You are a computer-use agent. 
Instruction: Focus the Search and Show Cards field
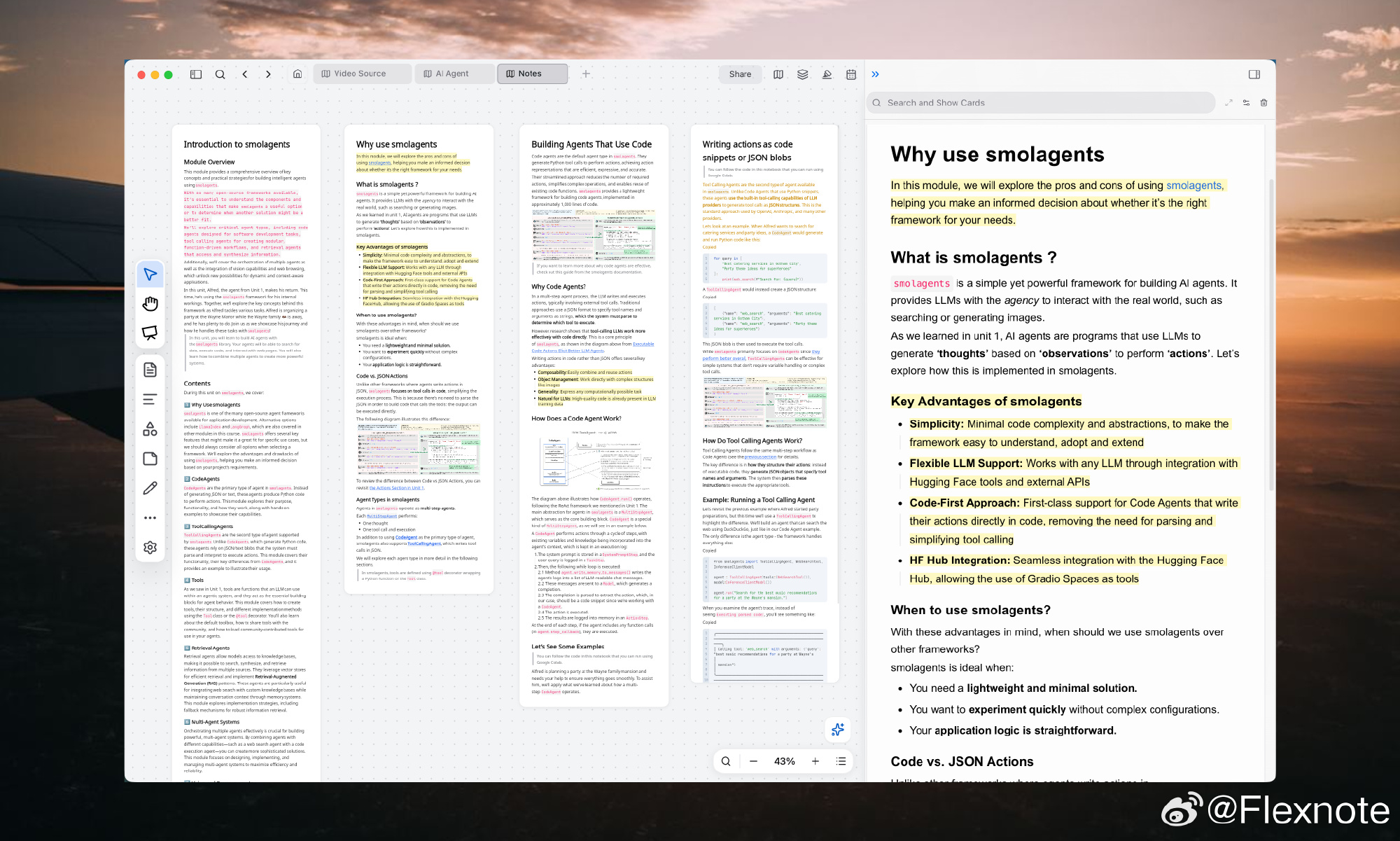point(1041,103)
